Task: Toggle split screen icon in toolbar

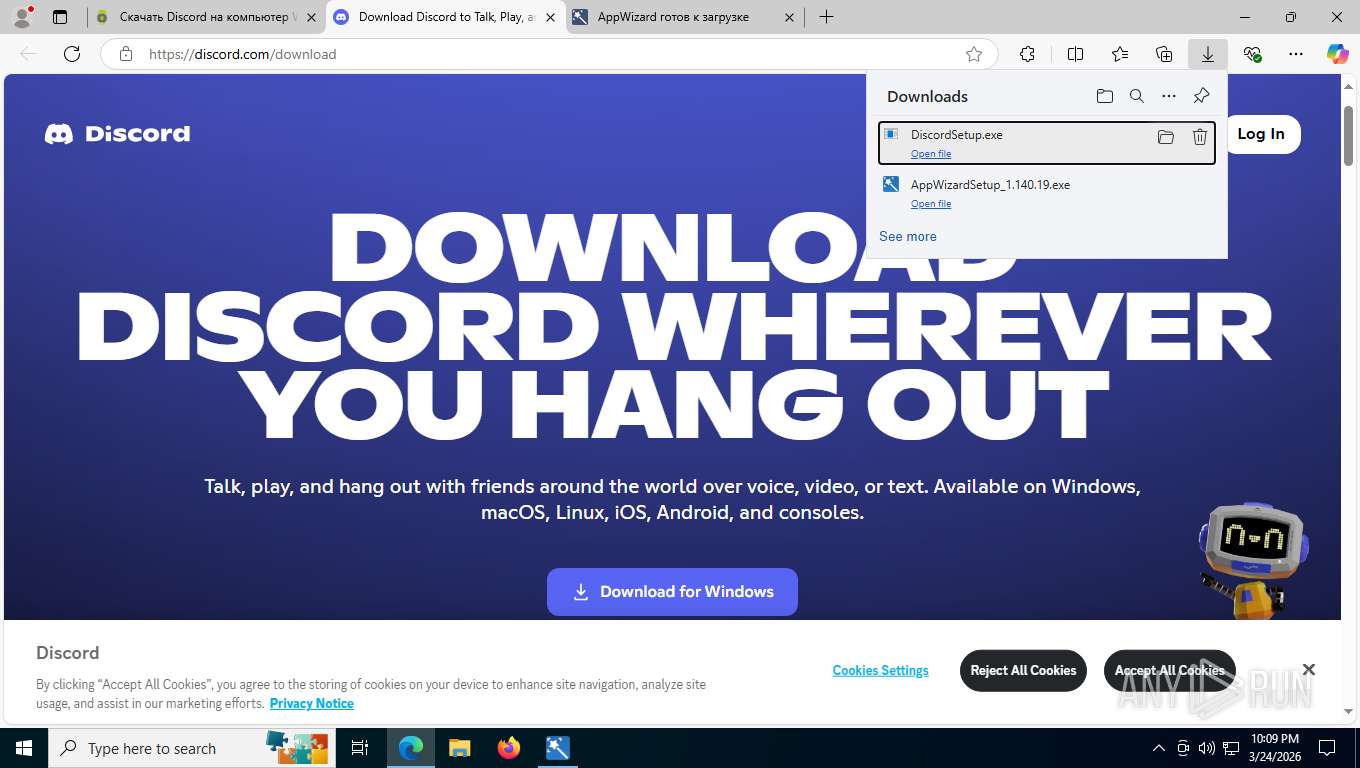Action: point(1075,54)
